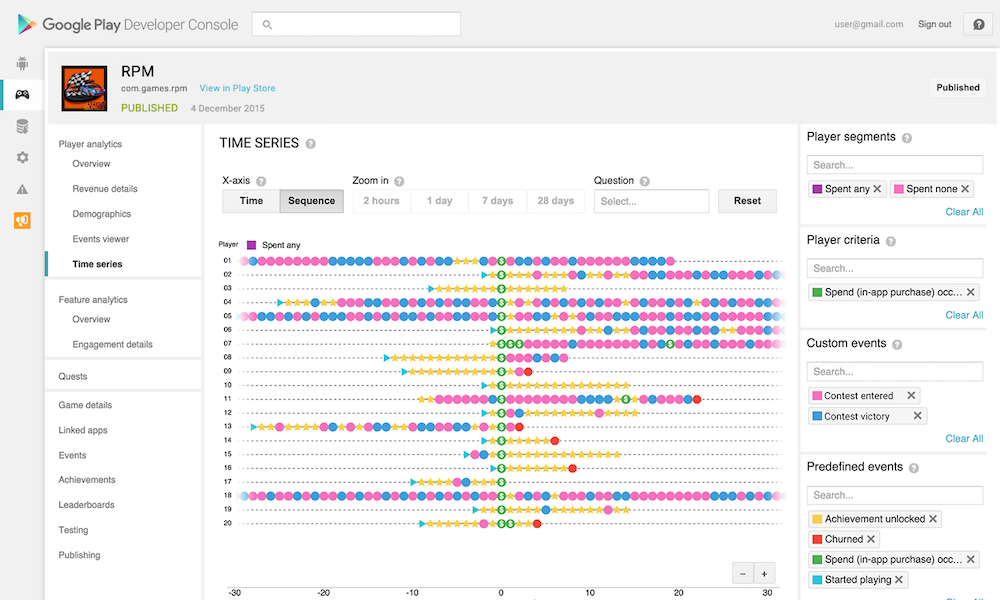Click the search magnifier icon in top bar
The width and height of the screenshot is (1000, 600).
coord(267,25)
